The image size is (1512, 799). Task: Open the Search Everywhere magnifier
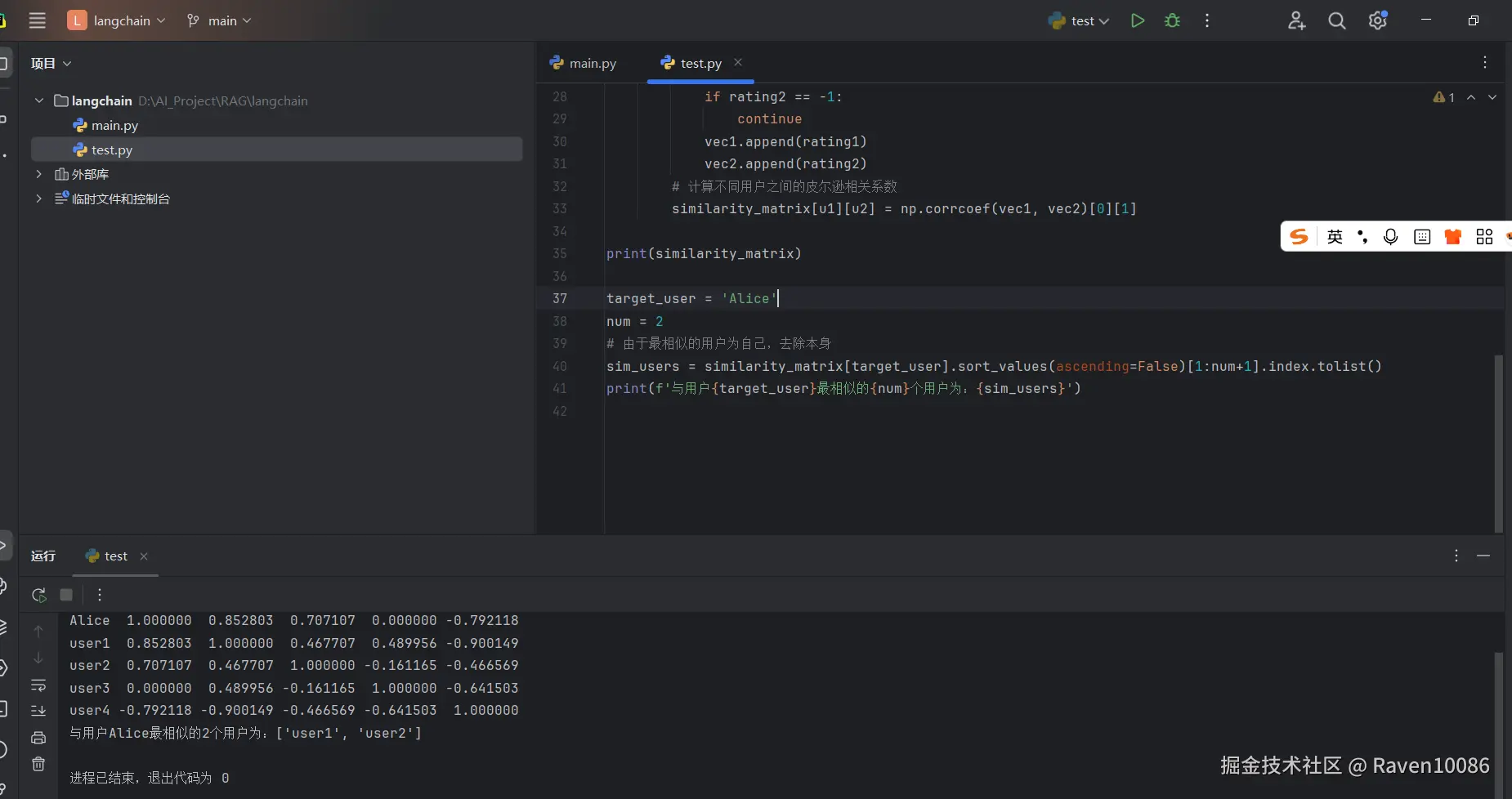[x=1336, y=20]
